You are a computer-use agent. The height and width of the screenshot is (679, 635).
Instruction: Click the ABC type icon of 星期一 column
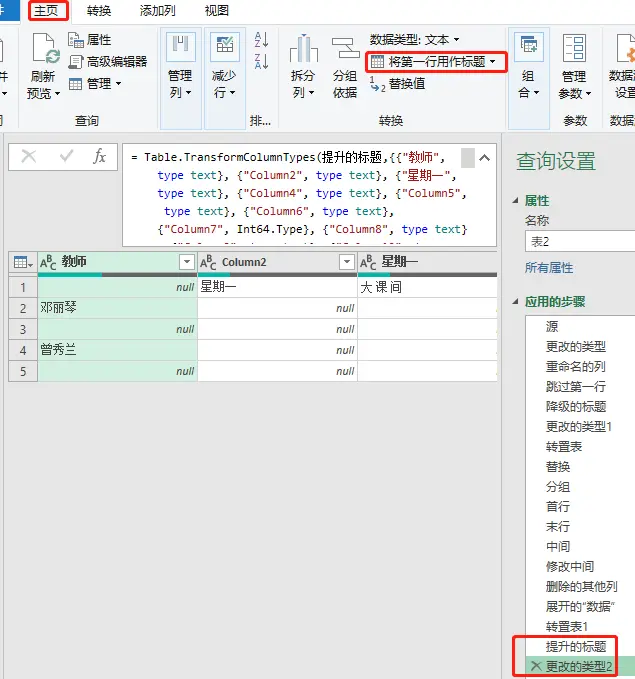pos(368,262)
